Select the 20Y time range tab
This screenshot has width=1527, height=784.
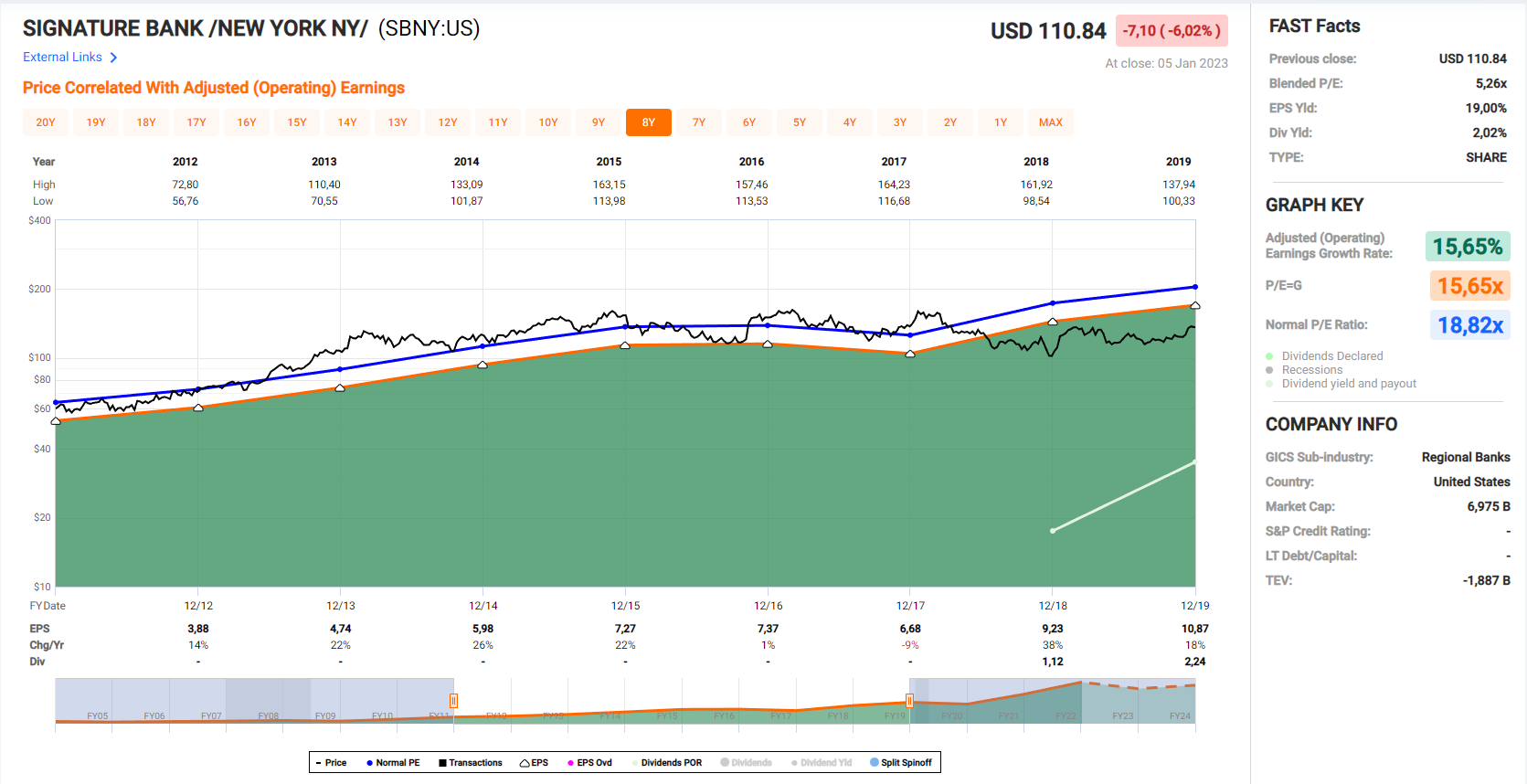(46, 122)
